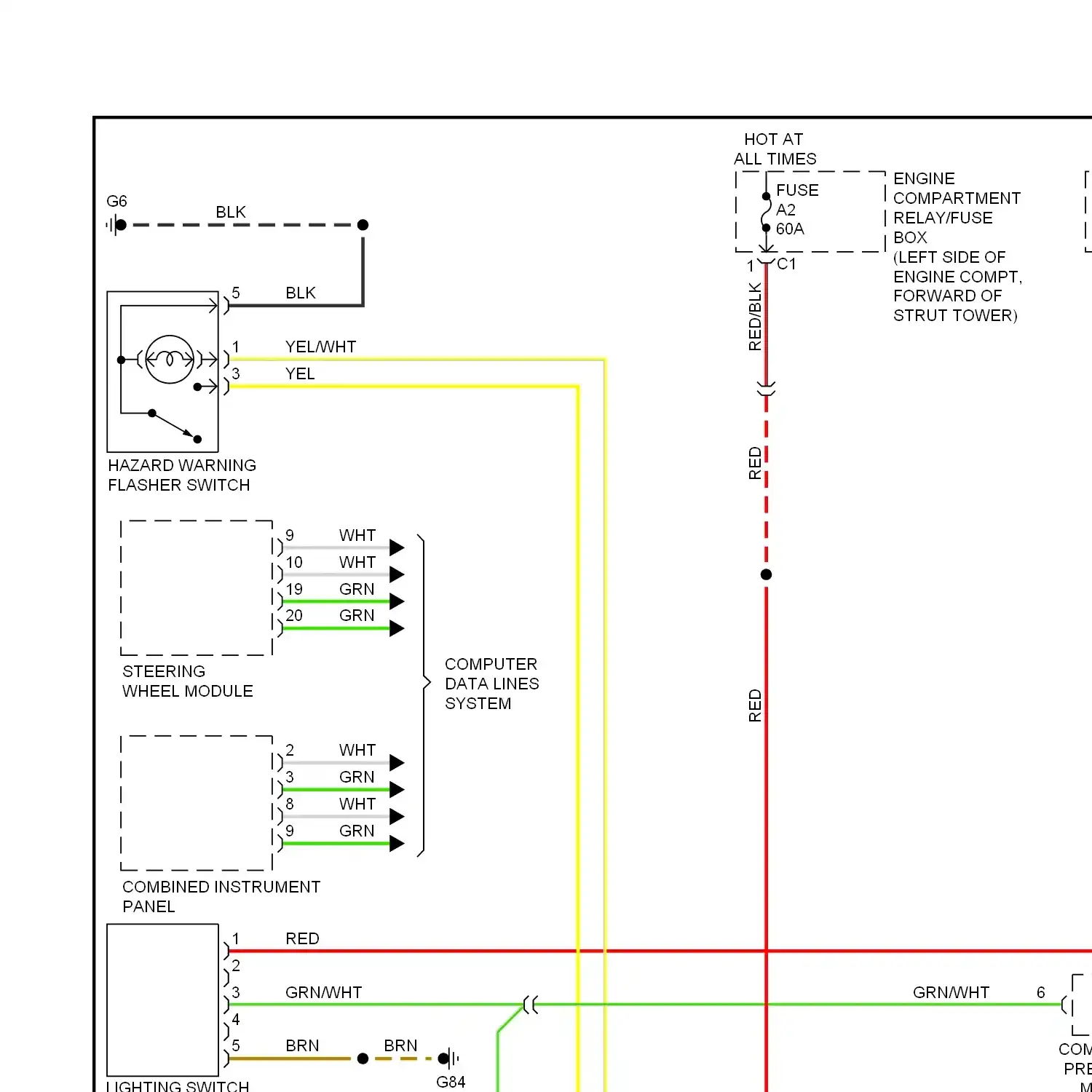Select the GRN/WHT label near pin 6
This screenshot has width=1092, height=1092.
point(951,992)
